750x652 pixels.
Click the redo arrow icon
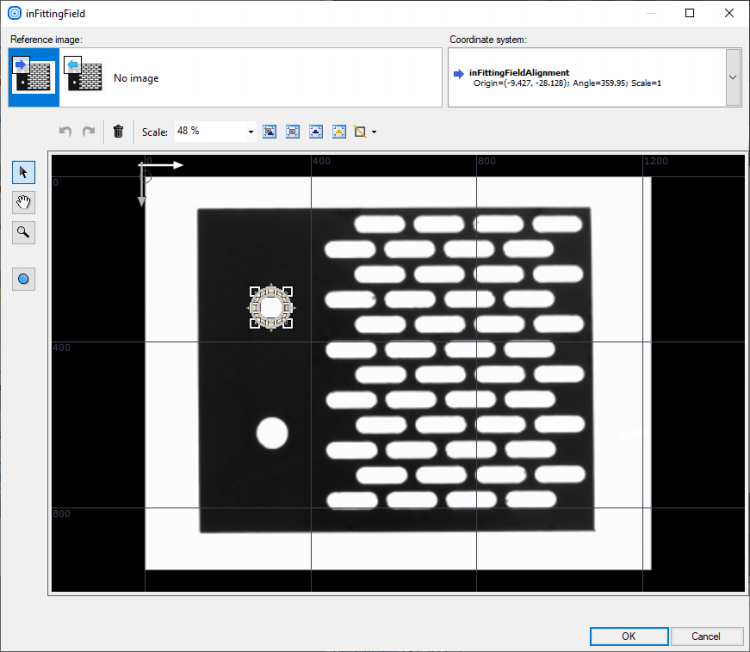(x=88, y=131)
